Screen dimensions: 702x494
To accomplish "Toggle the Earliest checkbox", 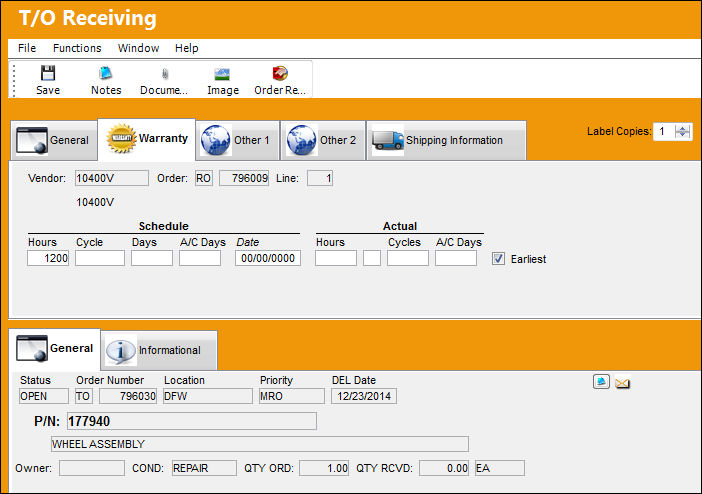I will pyautogui.click(x=498, y=258).
